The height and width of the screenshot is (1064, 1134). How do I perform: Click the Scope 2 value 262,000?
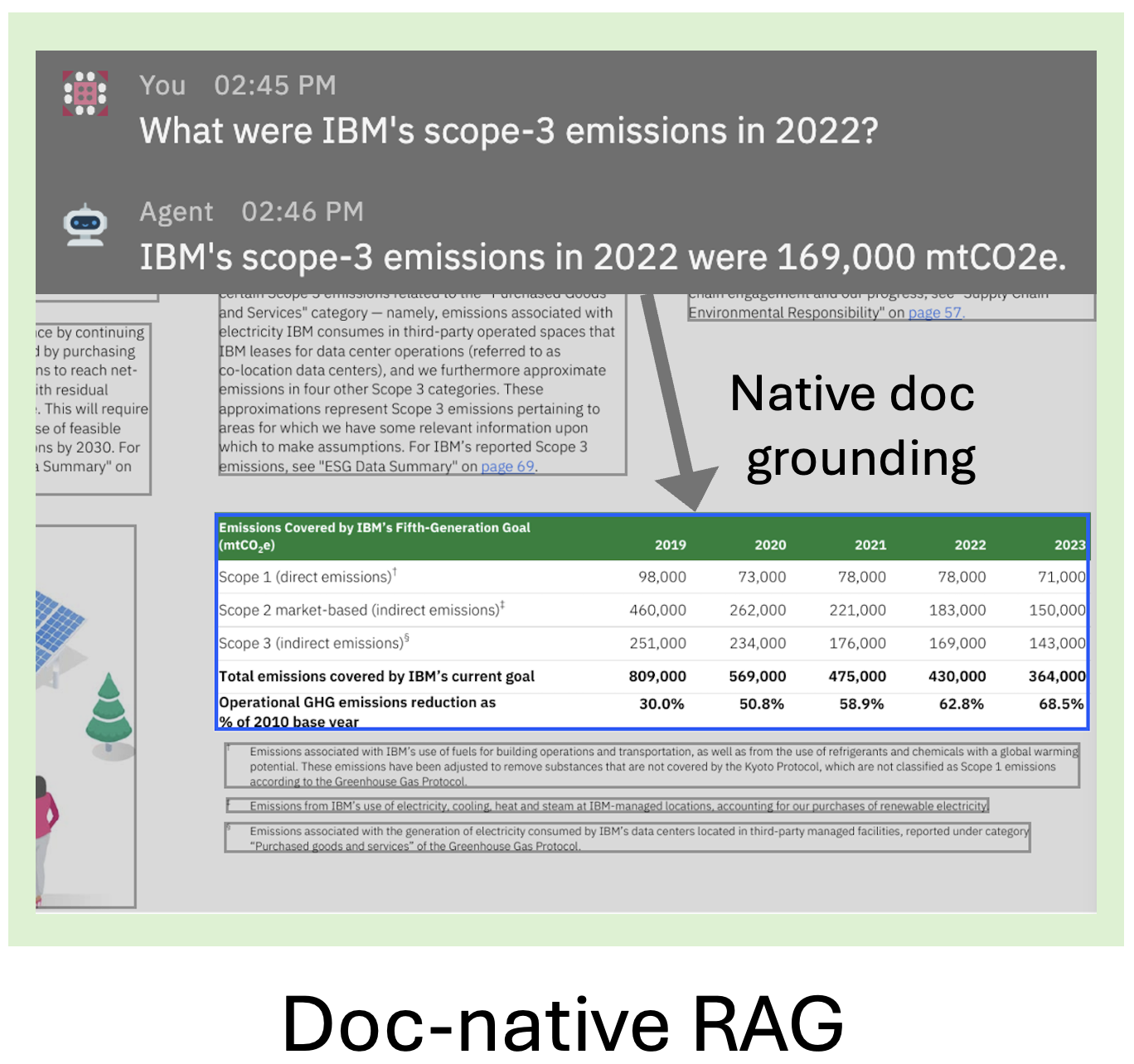pyautogui.click(x=758, y=610)
